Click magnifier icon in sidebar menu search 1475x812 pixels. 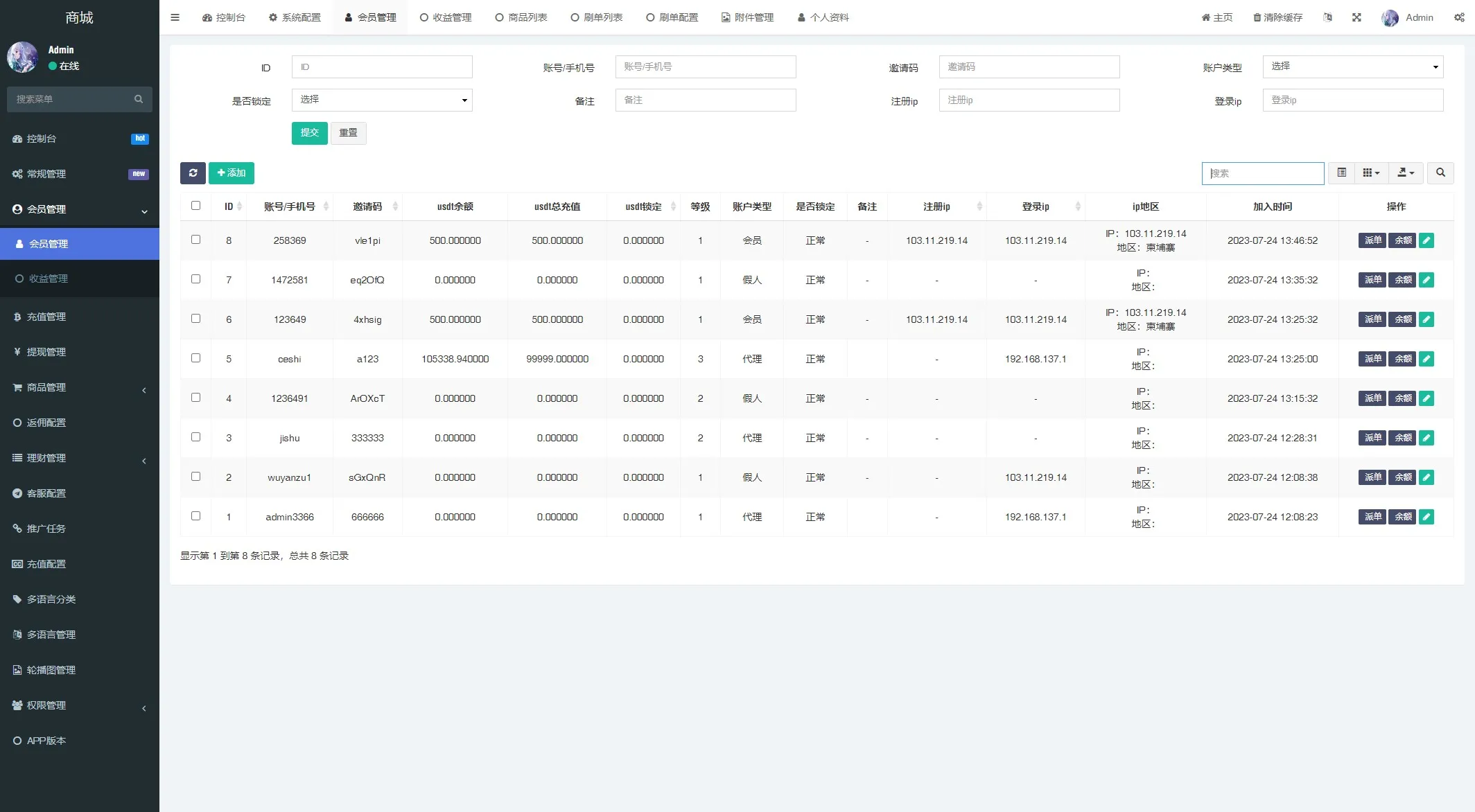(x=139, y=99)
